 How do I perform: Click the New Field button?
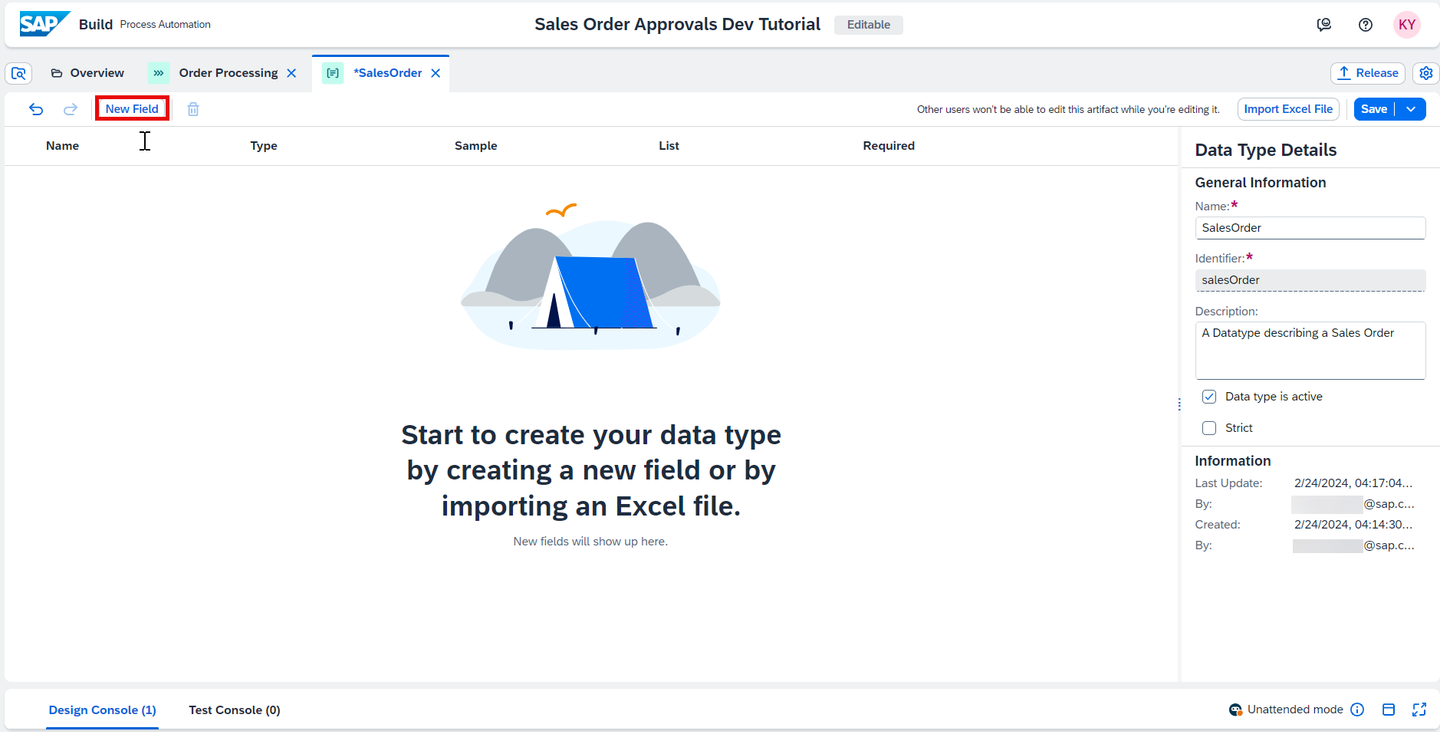point(132,109)
